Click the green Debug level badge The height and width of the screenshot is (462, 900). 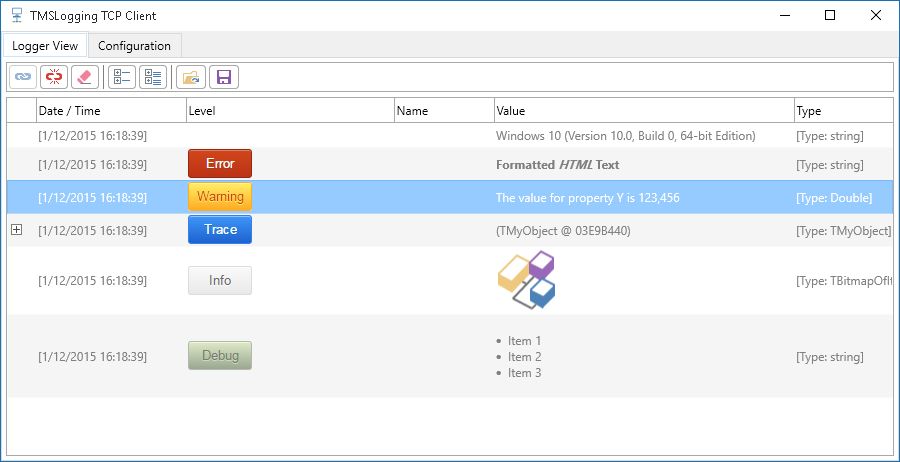click(x=220, y=356)
